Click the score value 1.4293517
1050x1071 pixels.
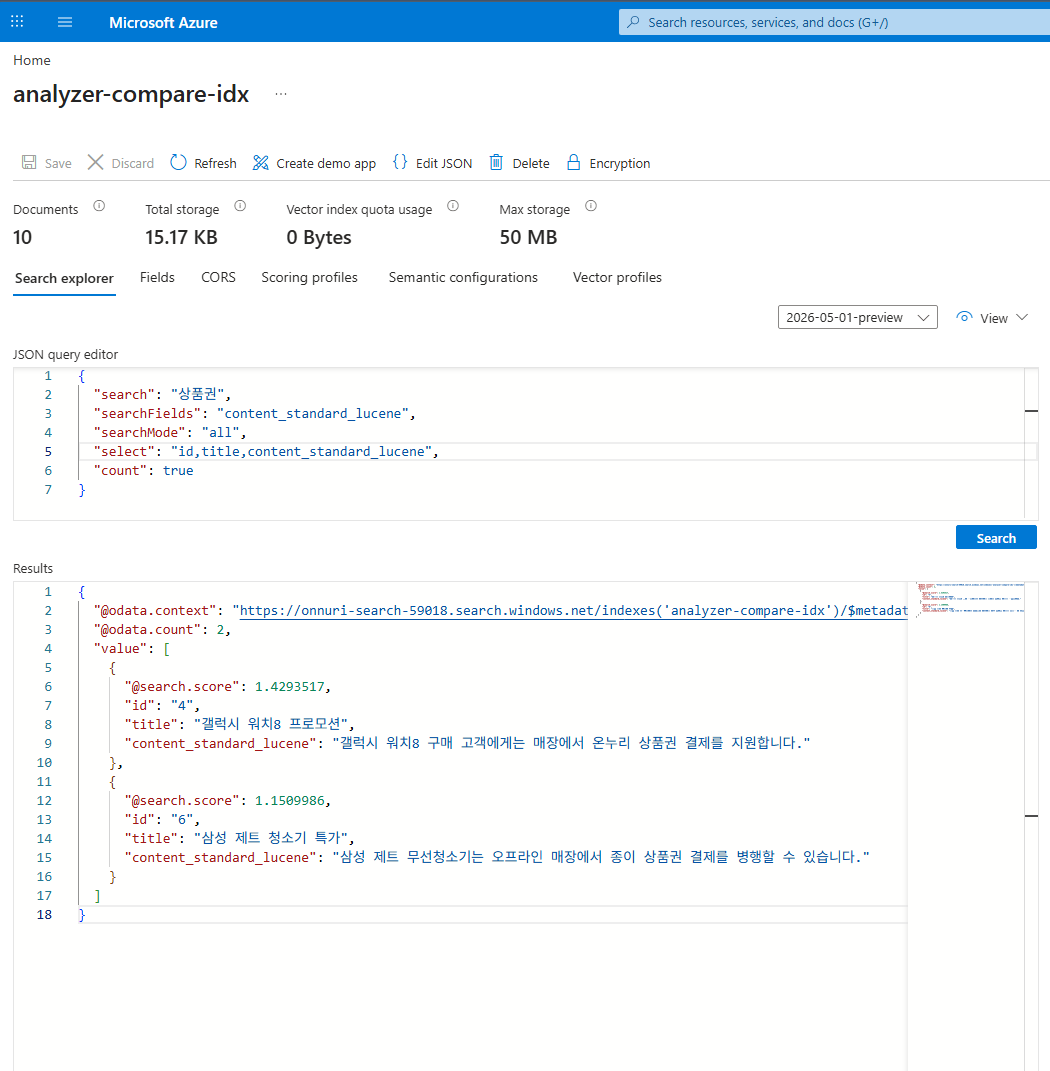point(290,686)
